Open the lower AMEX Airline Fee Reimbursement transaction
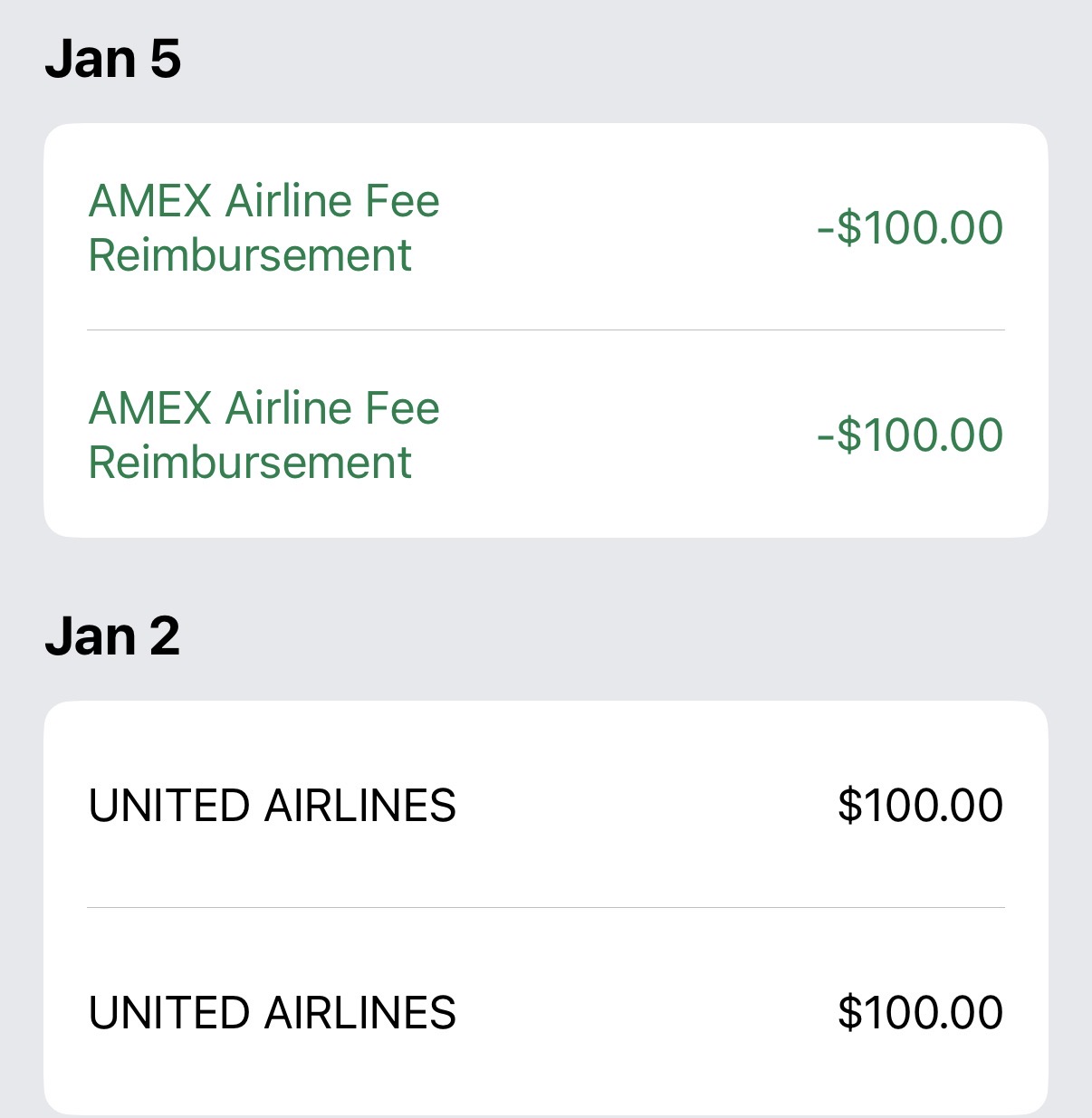The image size is (1092, 1118). coord(545,435)
